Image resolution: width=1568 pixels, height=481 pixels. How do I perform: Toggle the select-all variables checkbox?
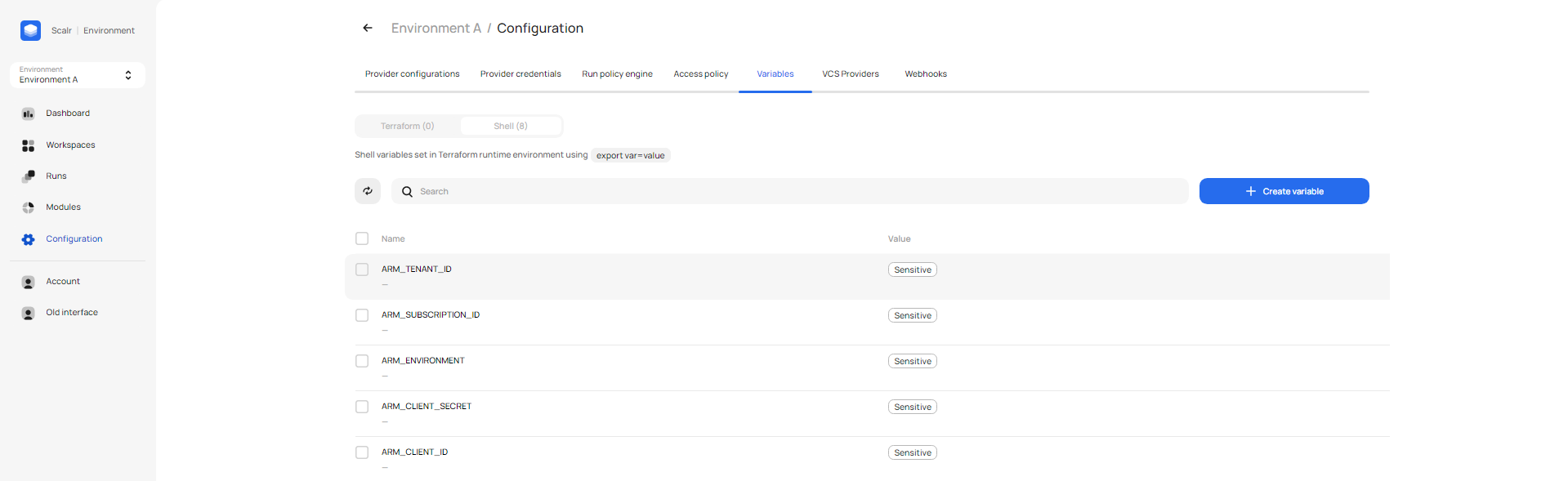pyautogui.click(x=362, y=238)
